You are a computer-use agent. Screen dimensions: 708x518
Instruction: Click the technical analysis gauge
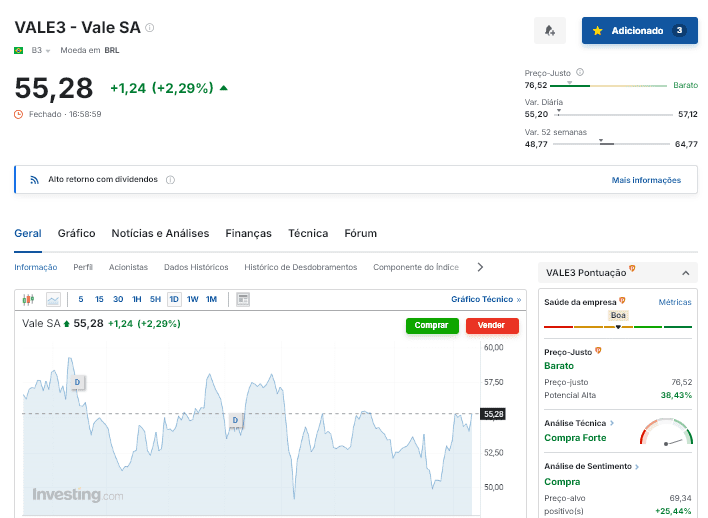pos(666,432)
